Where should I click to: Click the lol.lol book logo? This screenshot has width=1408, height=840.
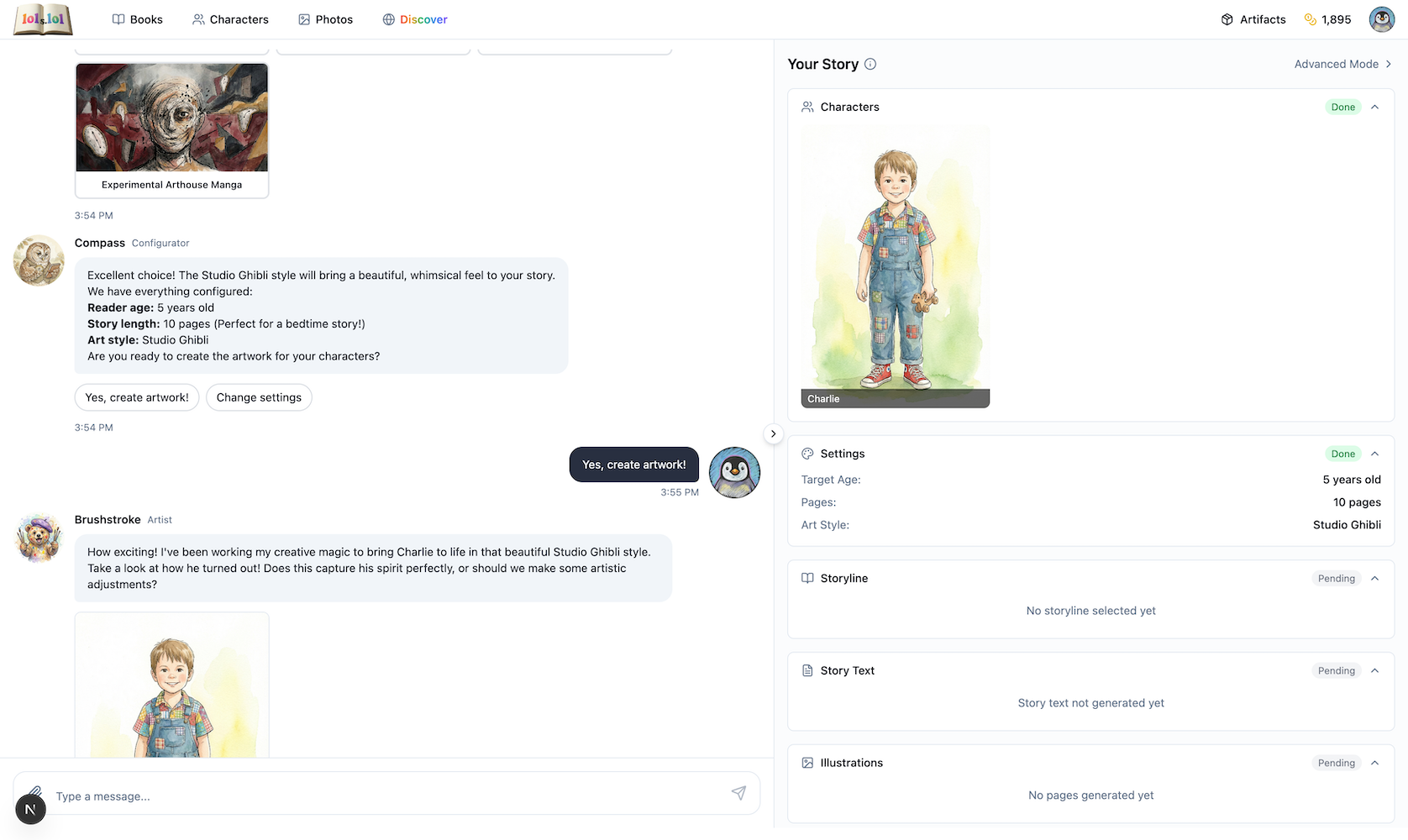click(41, 18)
